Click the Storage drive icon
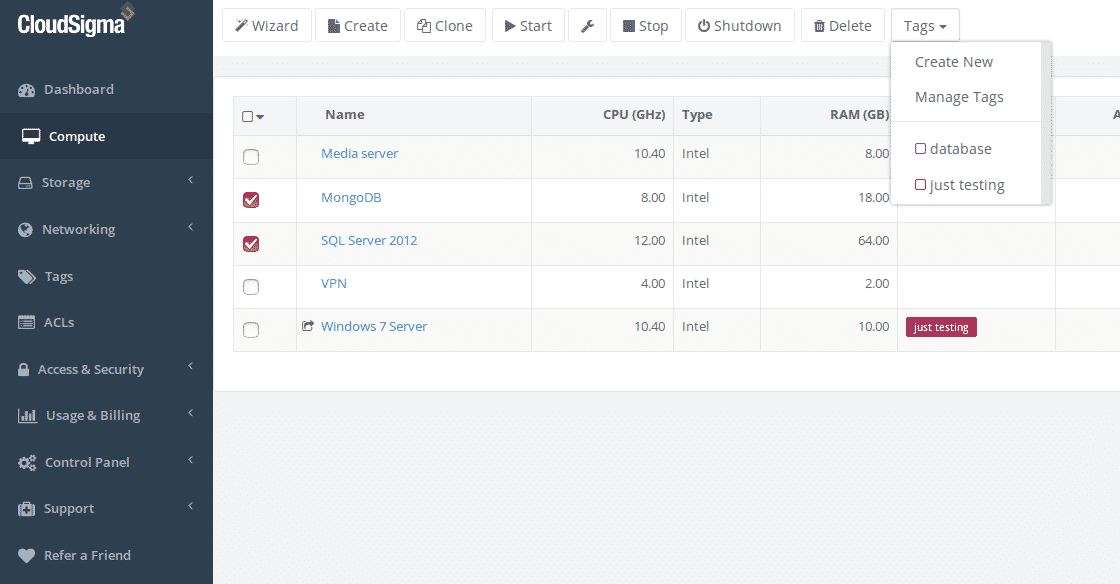Screen dimensions: 1120x584 coord(25,183)
